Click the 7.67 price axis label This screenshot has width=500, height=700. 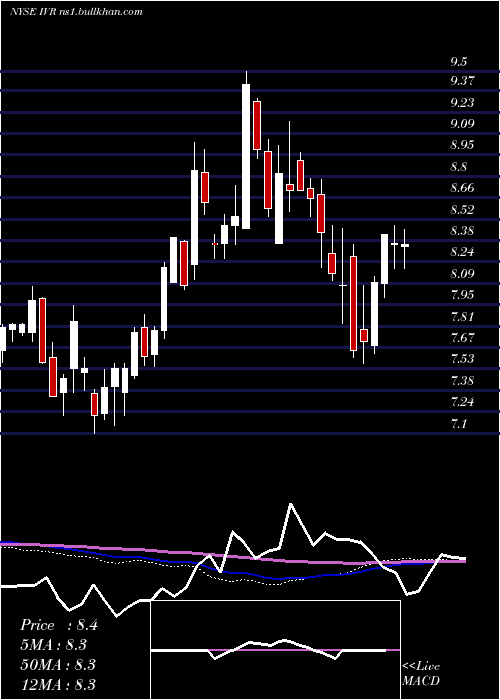pos(462,338)
